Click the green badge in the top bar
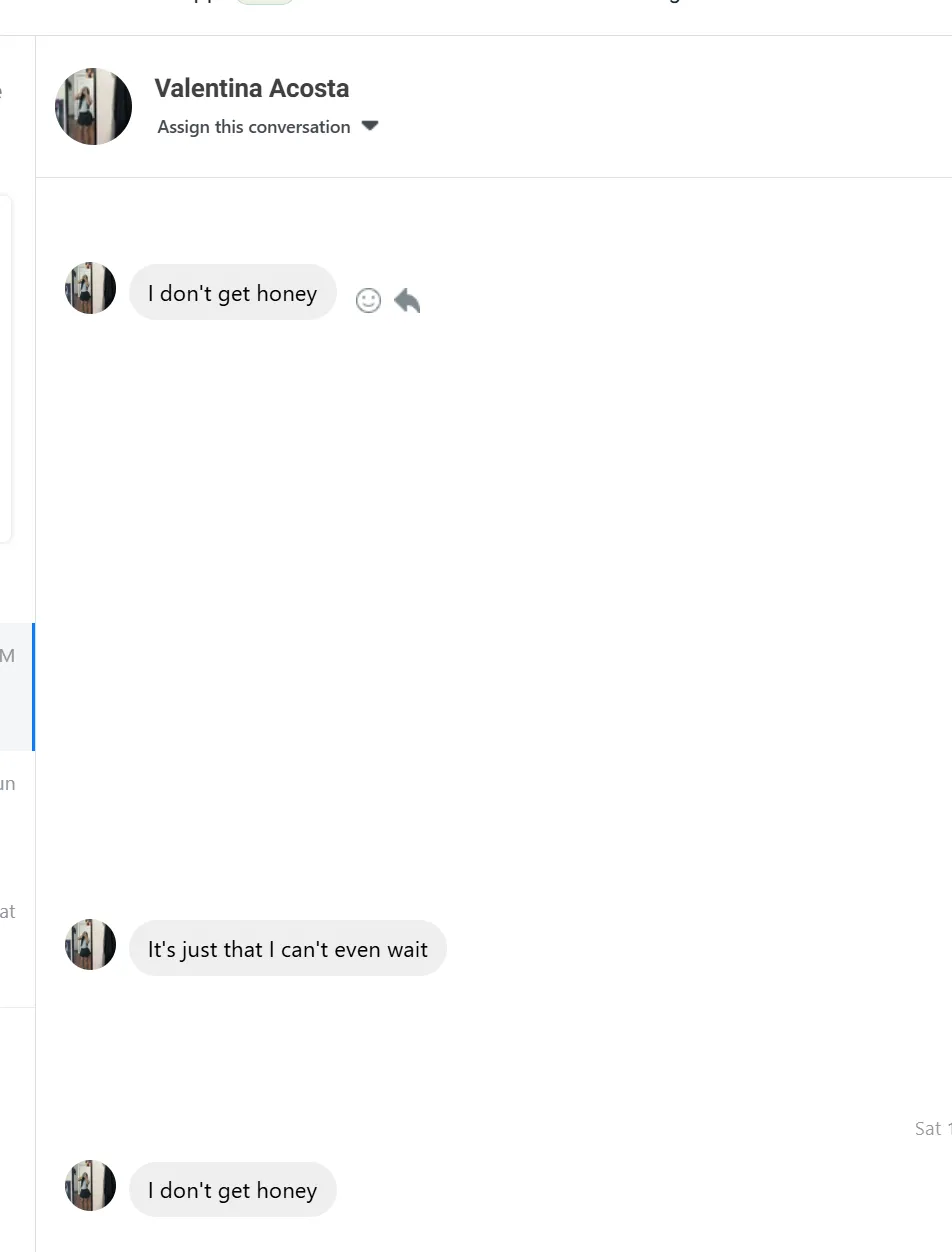Viewport: 952px width, 1252px height. [265, 2]
